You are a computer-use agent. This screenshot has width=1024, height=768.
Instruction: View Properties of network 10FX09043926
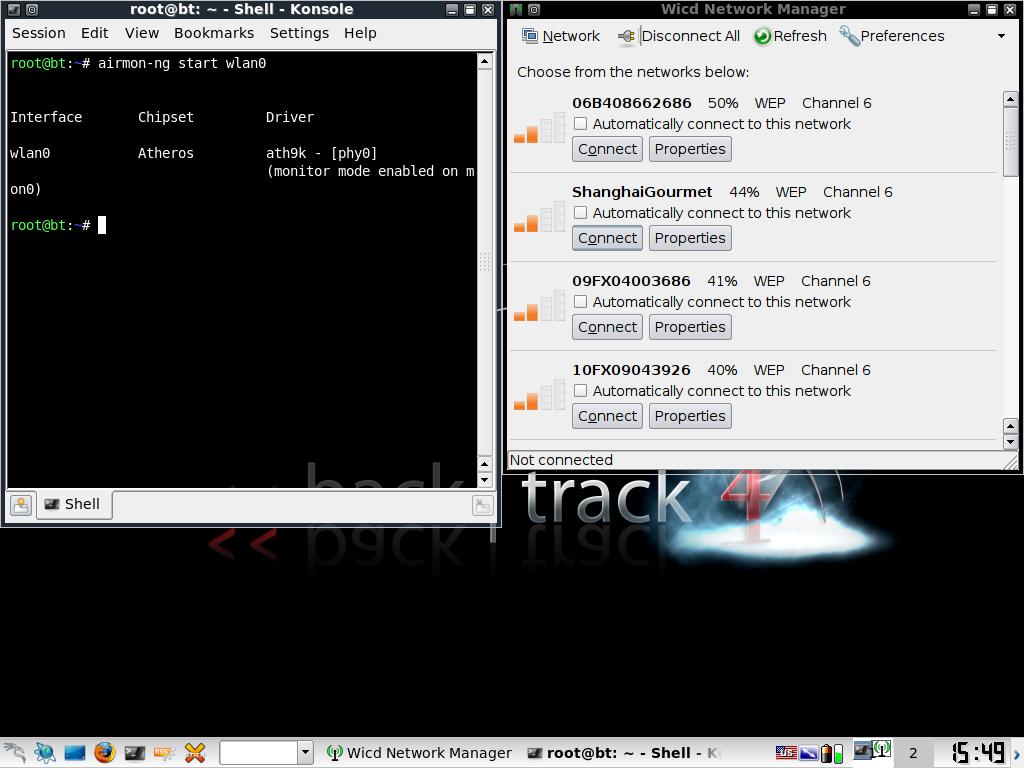(x=689, y=415)
